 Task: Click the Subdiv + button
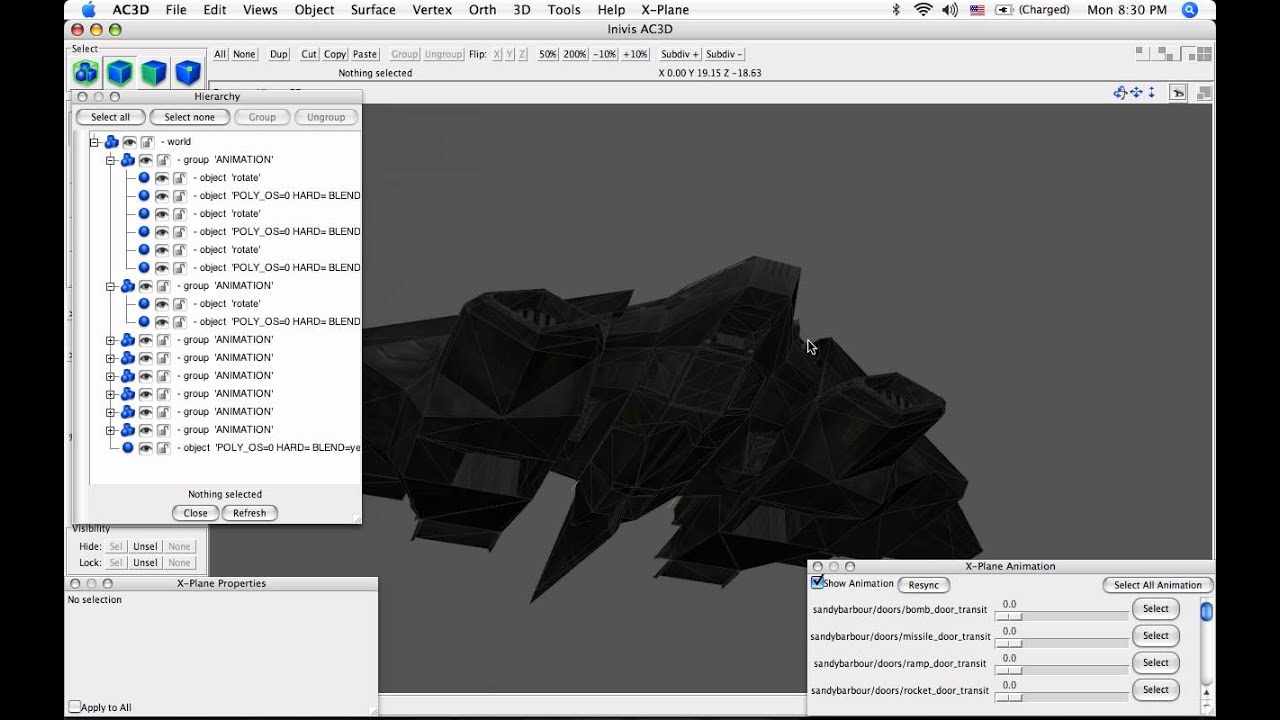click(680, 54)
